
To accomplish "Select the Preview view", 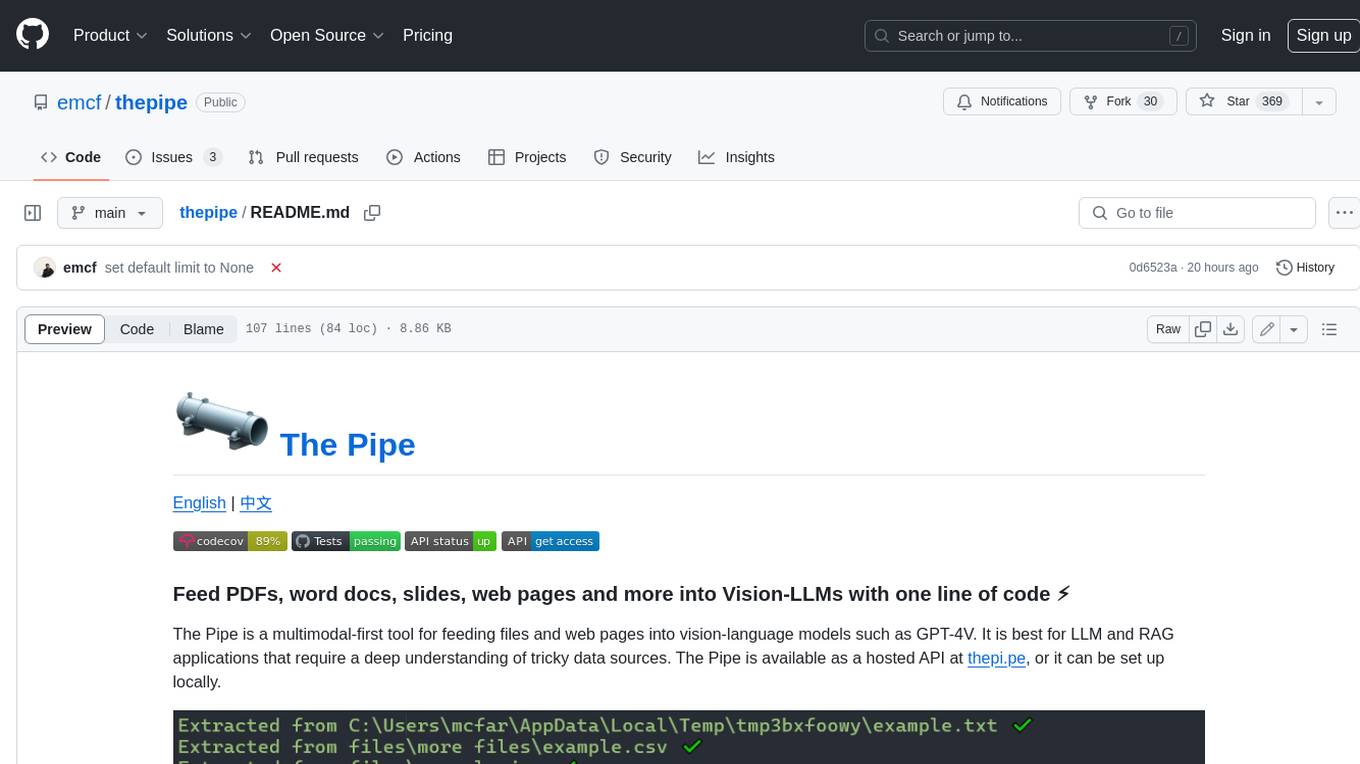I will (x=65, y=329).
